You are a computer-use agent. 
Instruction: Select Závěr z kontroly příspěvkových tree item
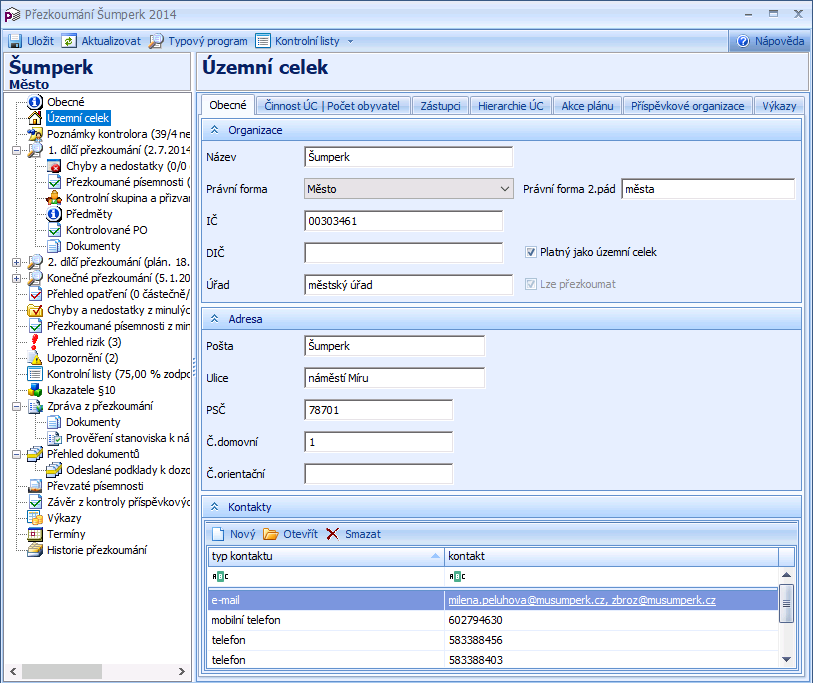tap(118, 502)
